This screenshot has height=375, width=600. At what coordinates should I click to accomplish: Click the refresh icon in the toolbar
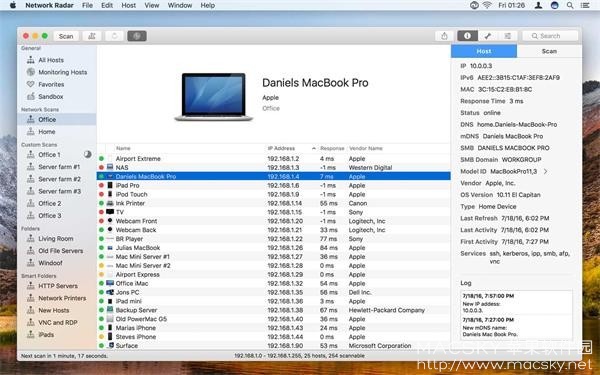[114, 36]
